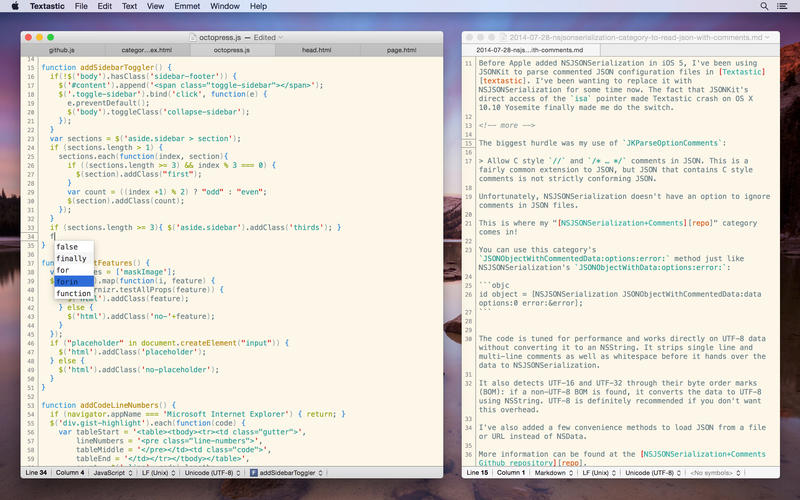
Task: Click 'var tableStart' on line 56
Action: tap(88, 432)
